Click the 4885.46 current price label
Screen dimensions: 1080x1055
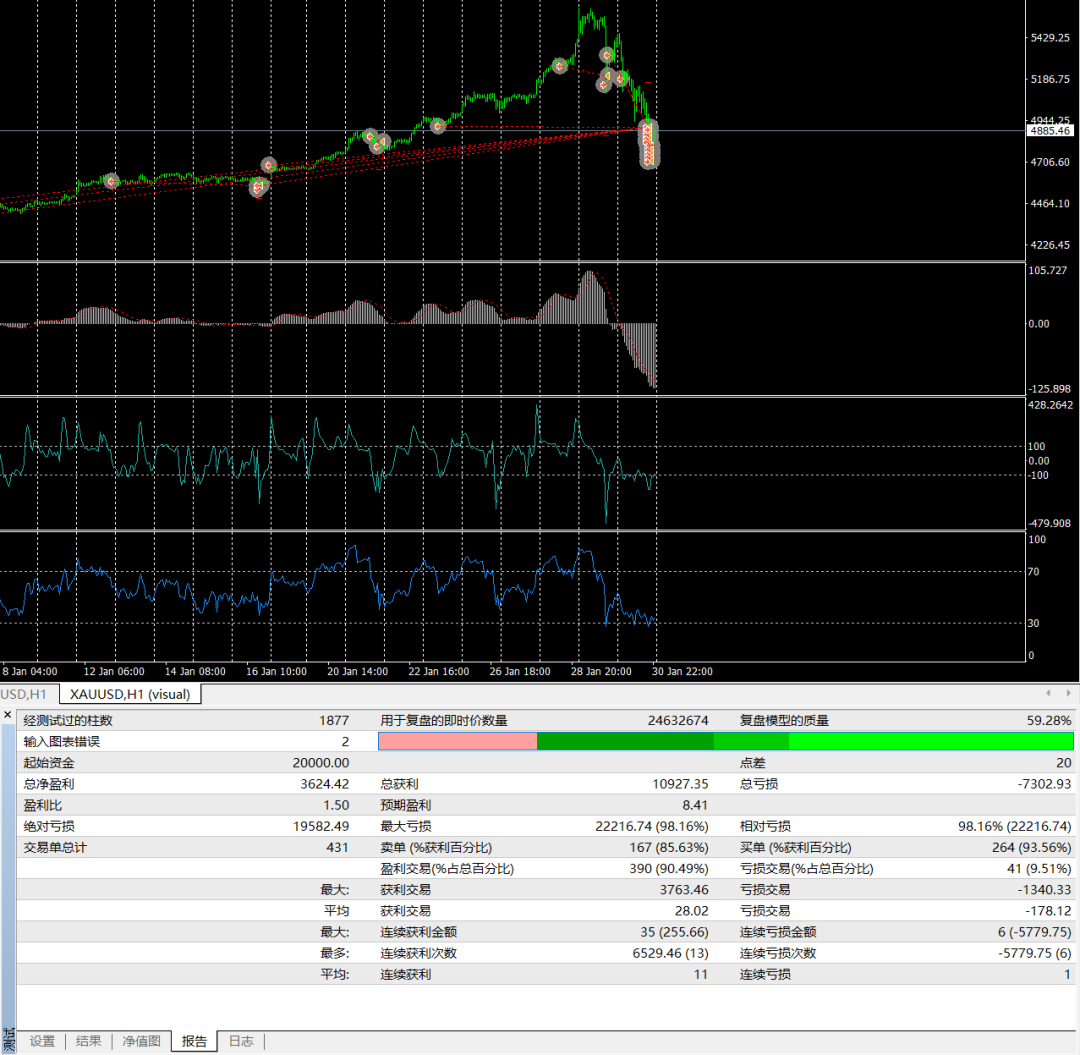pos(1050,131)
